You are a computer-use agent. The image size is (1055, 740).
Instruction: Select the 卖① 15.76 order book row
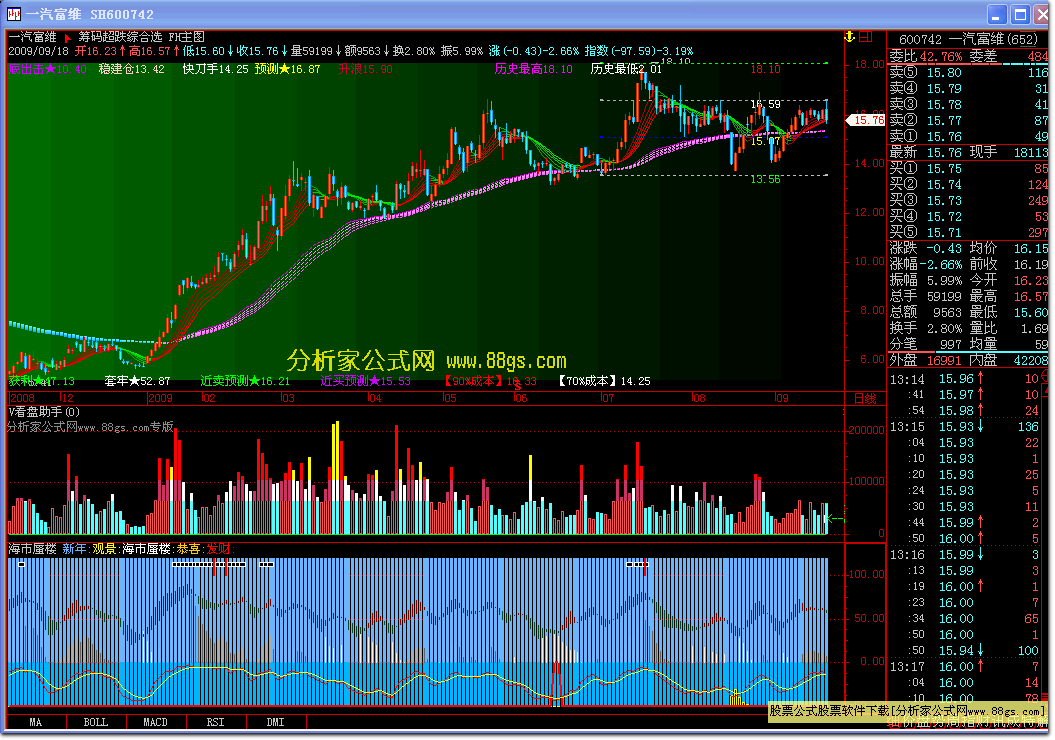968,137
